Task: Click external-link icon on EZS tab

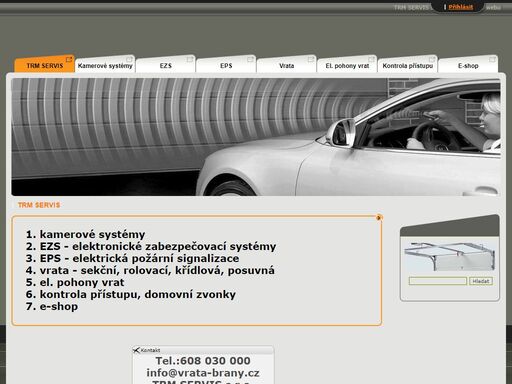Action: (x=190, y=60)
